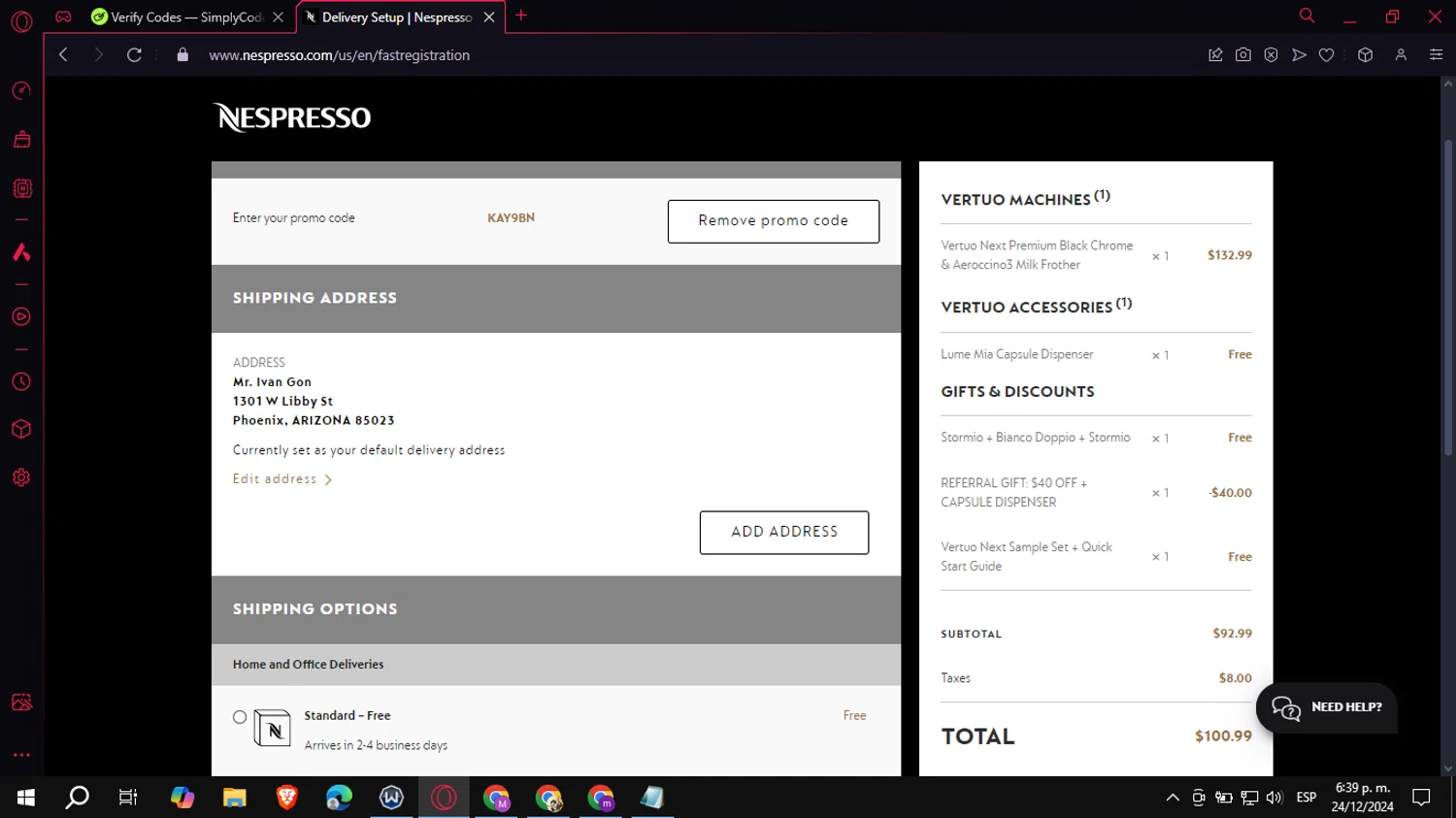
Task: Click Arrives in 2-4 business days text
Action: coord(376,746)
